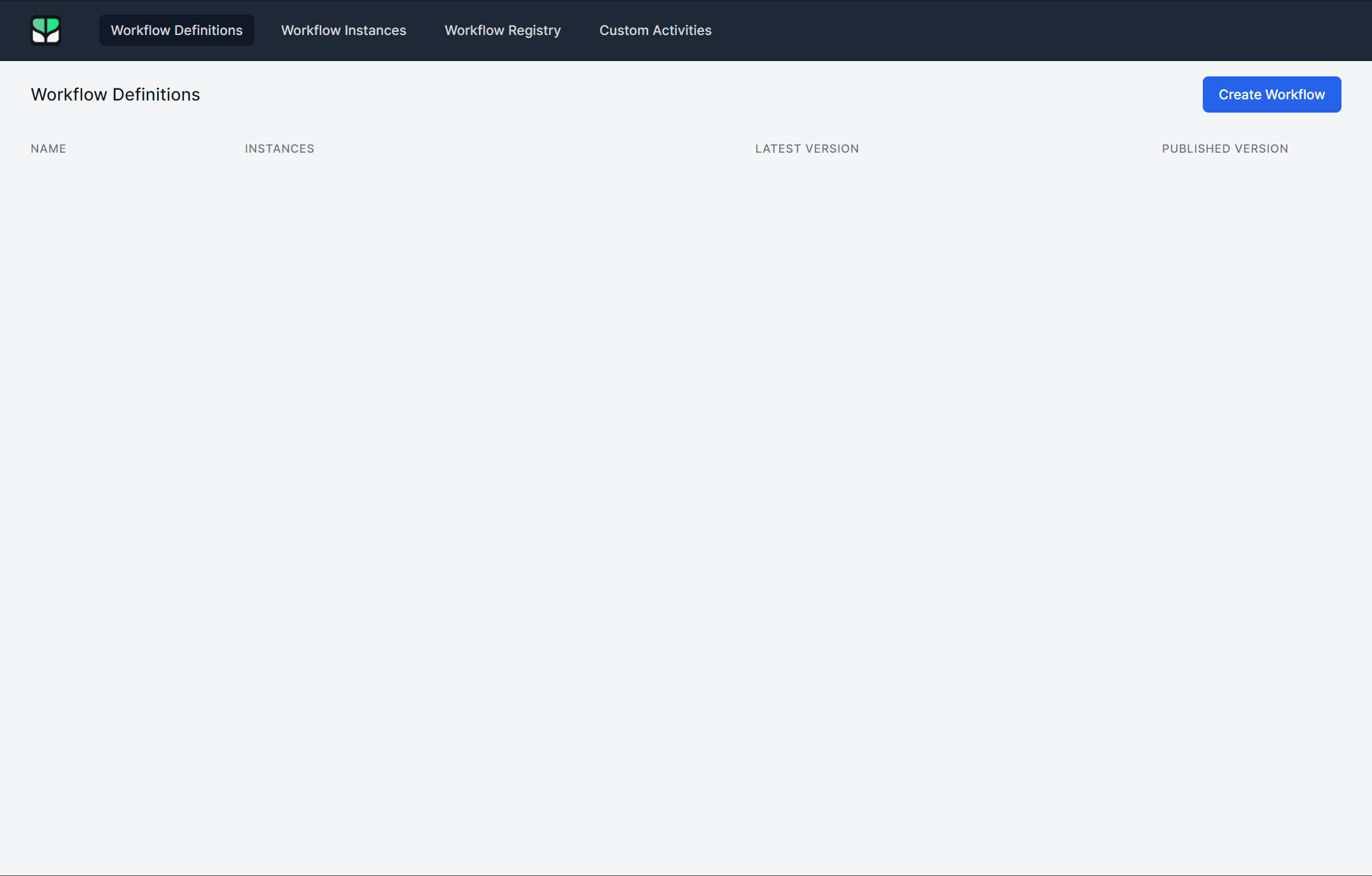Sort the table by the INSTANCES header
1372x876 pixels.
click(279, 149)
